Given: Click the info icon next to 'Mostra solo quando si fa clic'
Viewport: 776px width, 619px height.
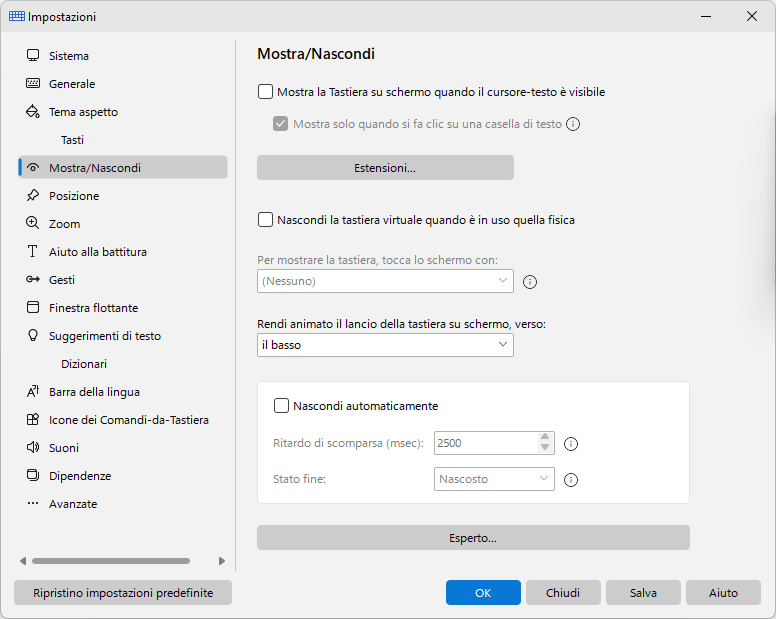Looking at the screenshot, I should coord(573,124).
